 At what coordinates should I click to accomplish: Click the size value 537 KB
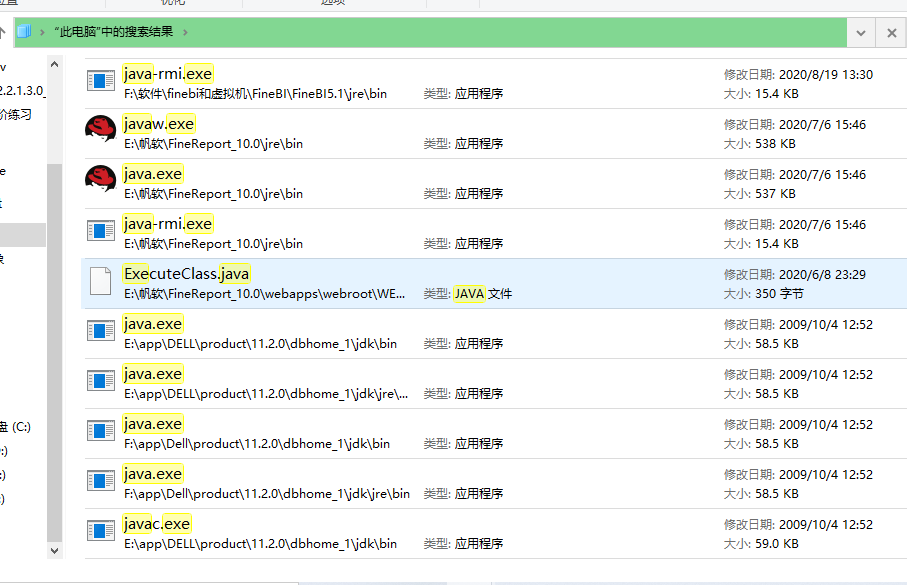(x=775, y=194)
